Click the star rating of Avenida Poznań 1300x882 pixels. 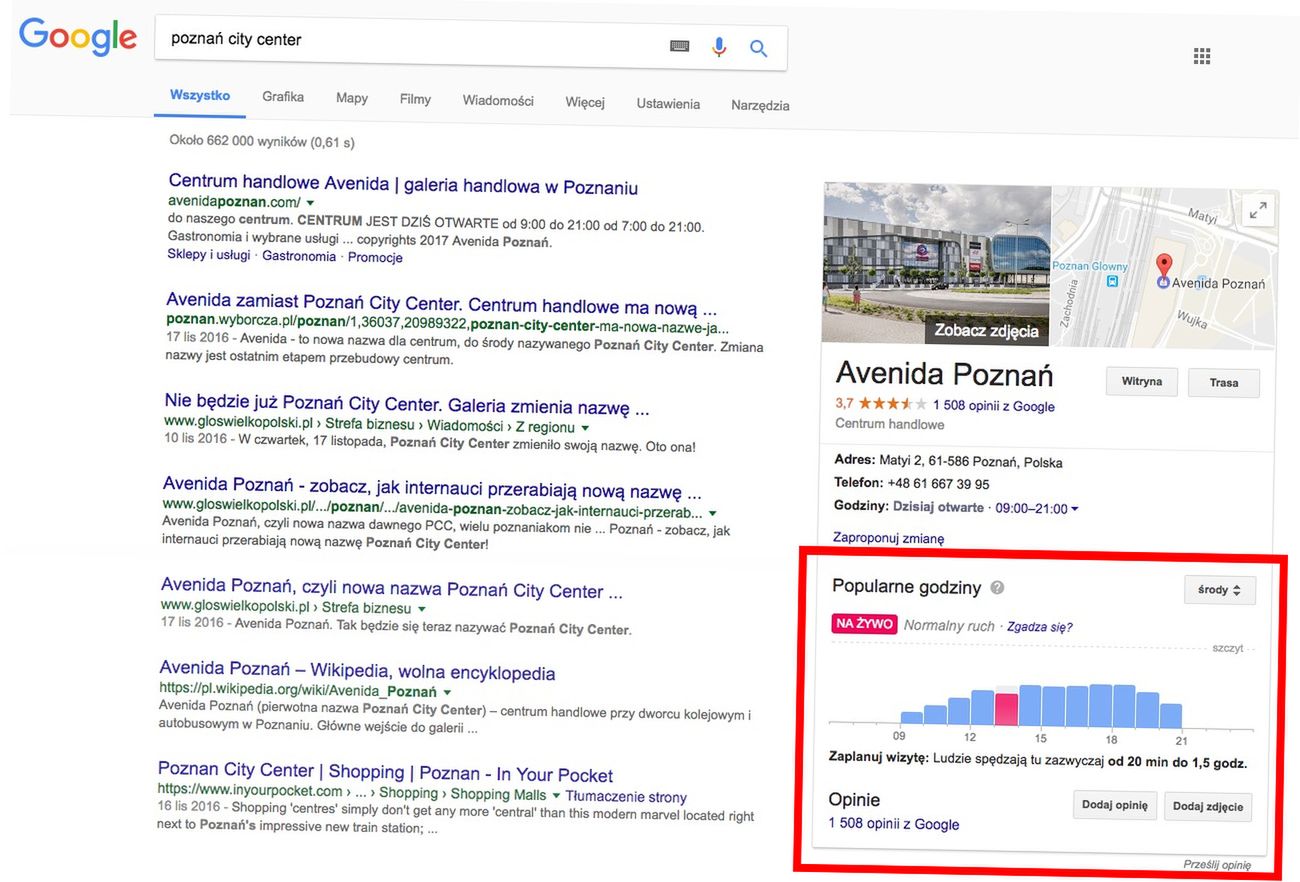click(x=891, y=405)
